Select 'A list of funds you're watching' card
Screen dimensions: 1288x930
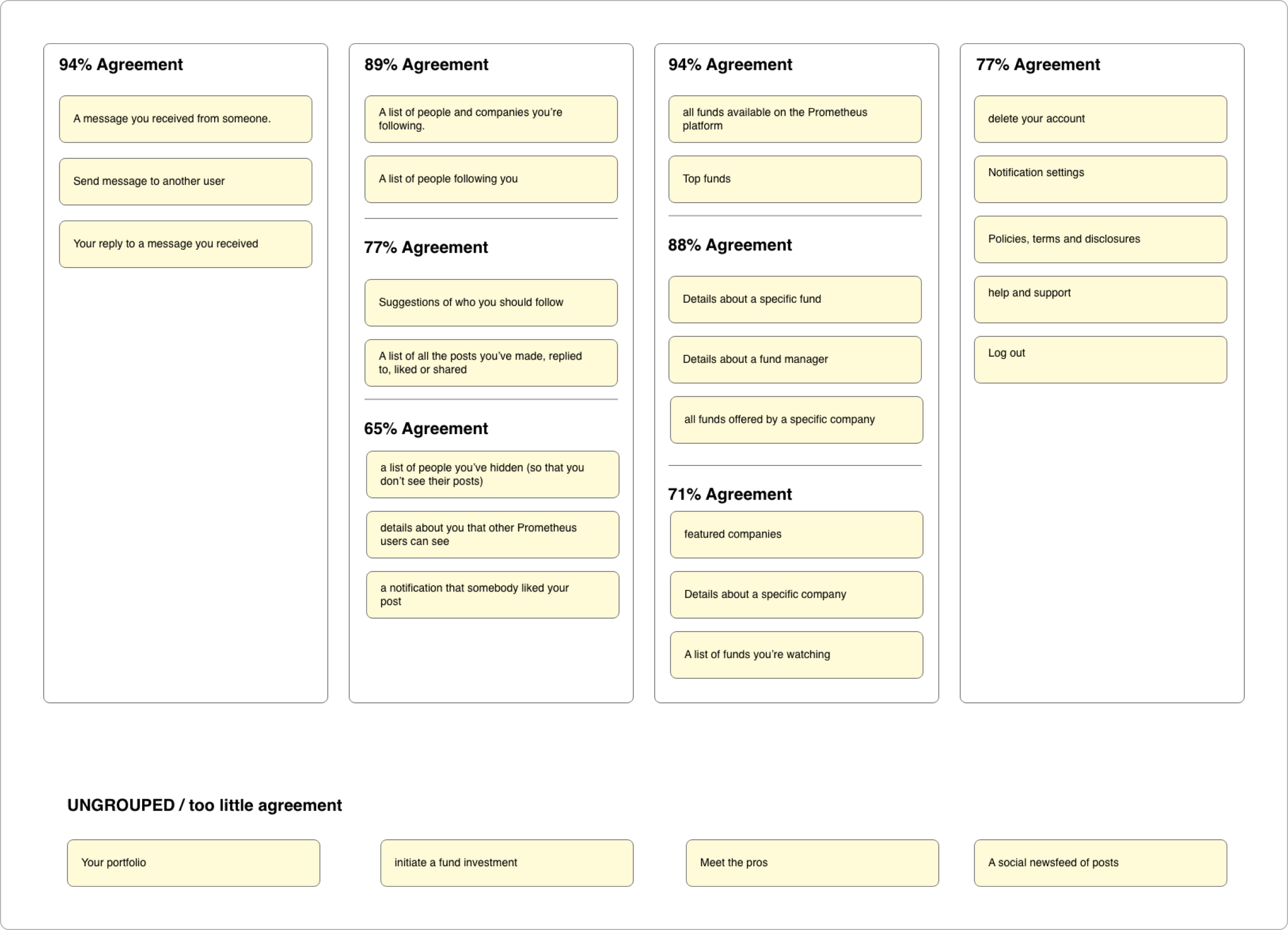pyautogui.click(x=796, y=655)
